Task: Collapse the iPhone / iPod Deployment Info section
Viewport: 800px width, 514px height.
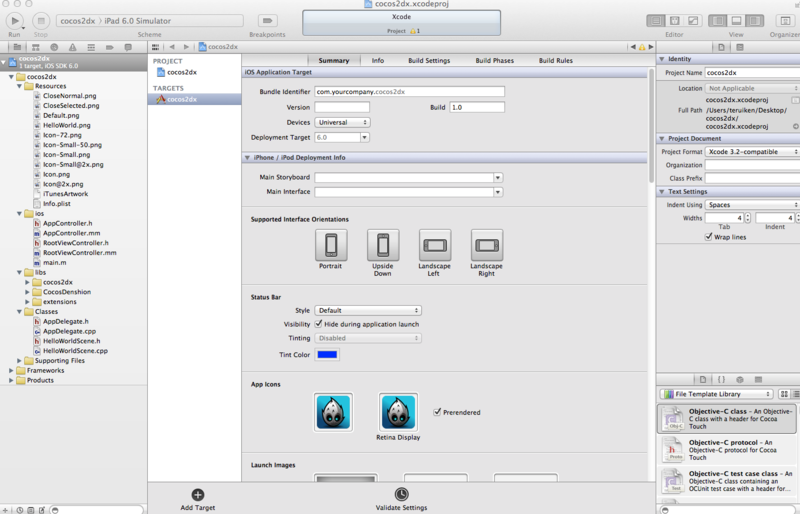Action: tap(247, 158)
